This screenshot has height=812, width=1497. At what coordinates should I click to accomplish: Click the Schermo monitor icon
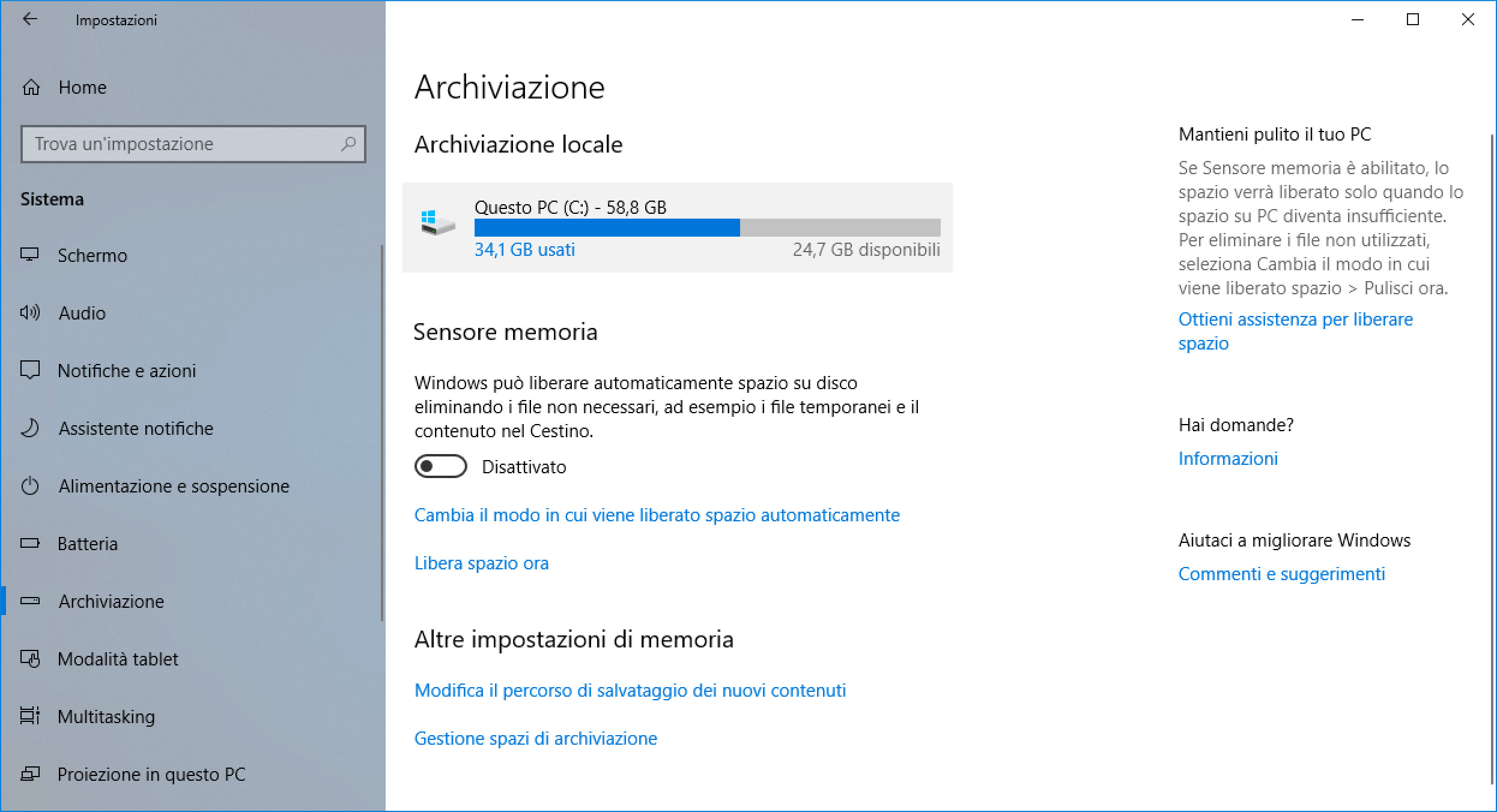click(30, 255)
